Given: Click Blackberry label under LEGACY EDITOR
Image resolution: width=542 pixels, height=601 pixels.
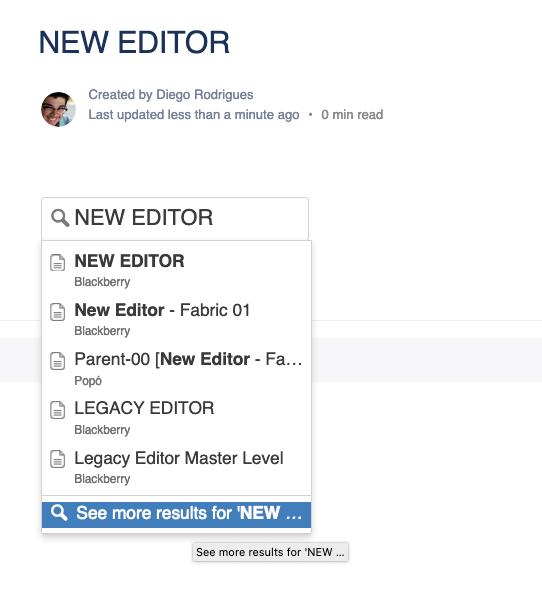Looking at the screenshot, I should point(102,430).
